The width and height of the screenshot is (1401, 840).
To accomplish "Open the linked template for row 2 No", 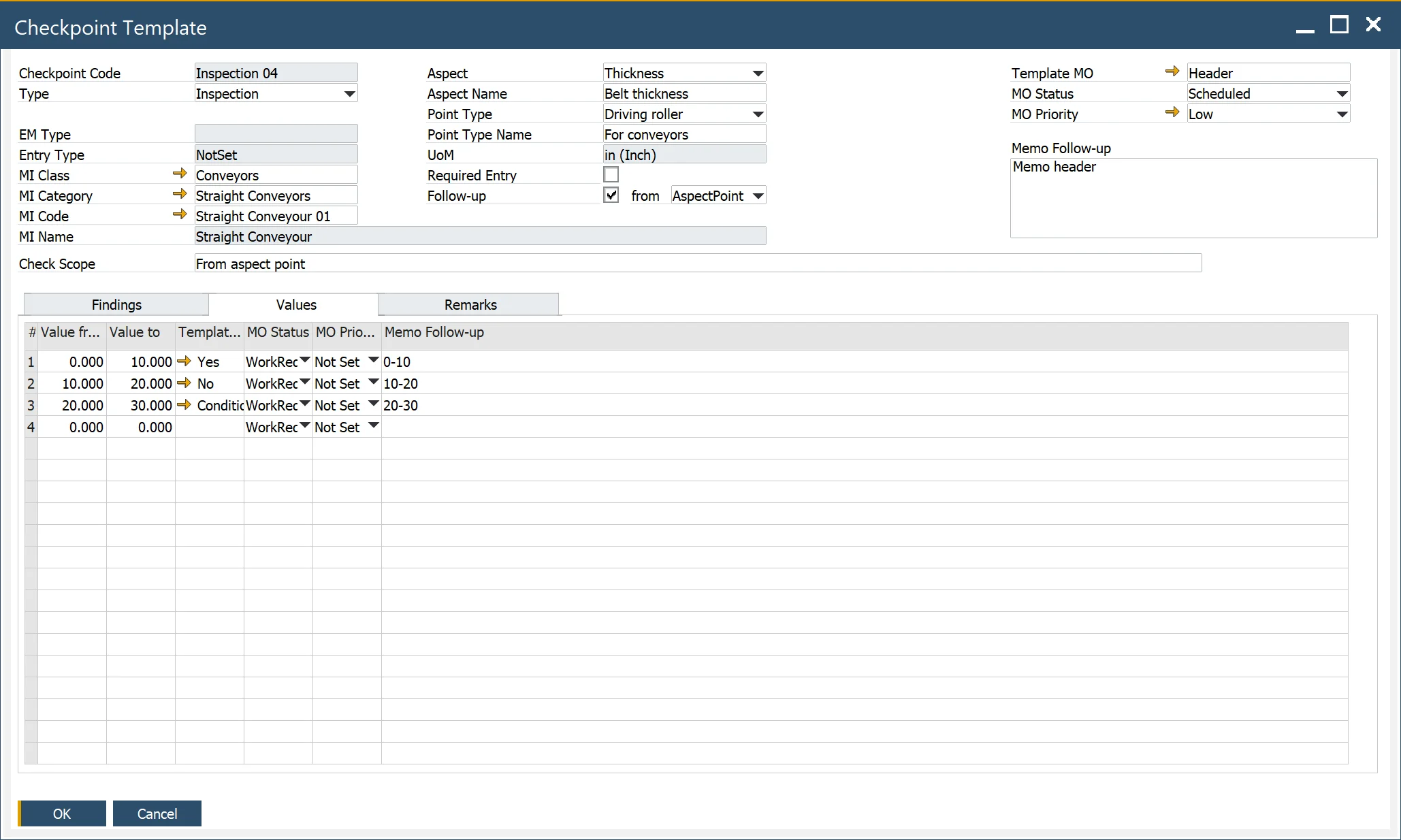I will click(x=184, y=383).
